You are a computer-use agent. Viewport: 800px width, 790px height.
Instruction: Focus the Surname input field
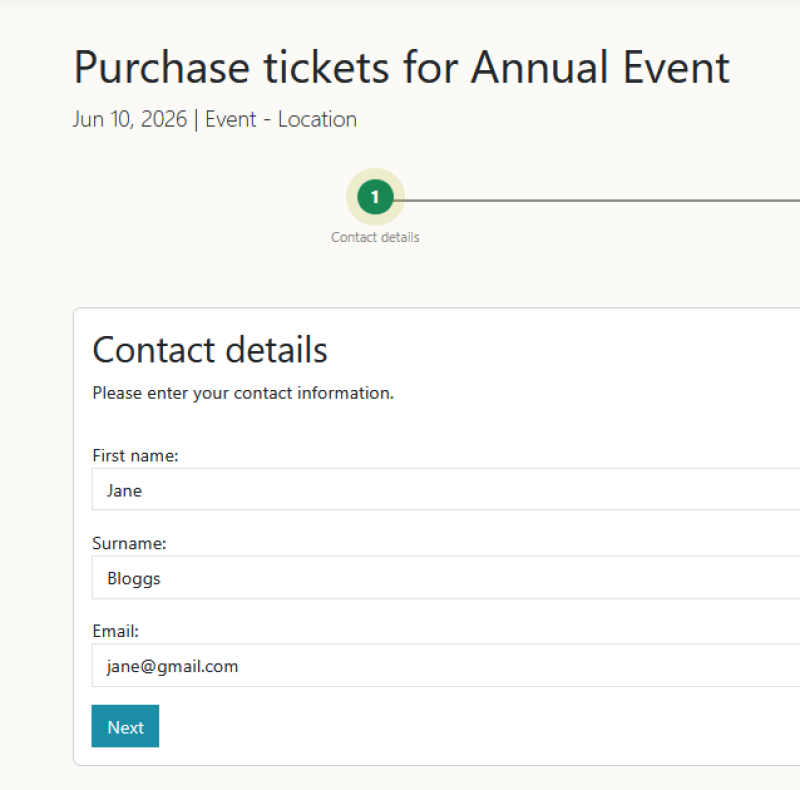pos(450,578)
